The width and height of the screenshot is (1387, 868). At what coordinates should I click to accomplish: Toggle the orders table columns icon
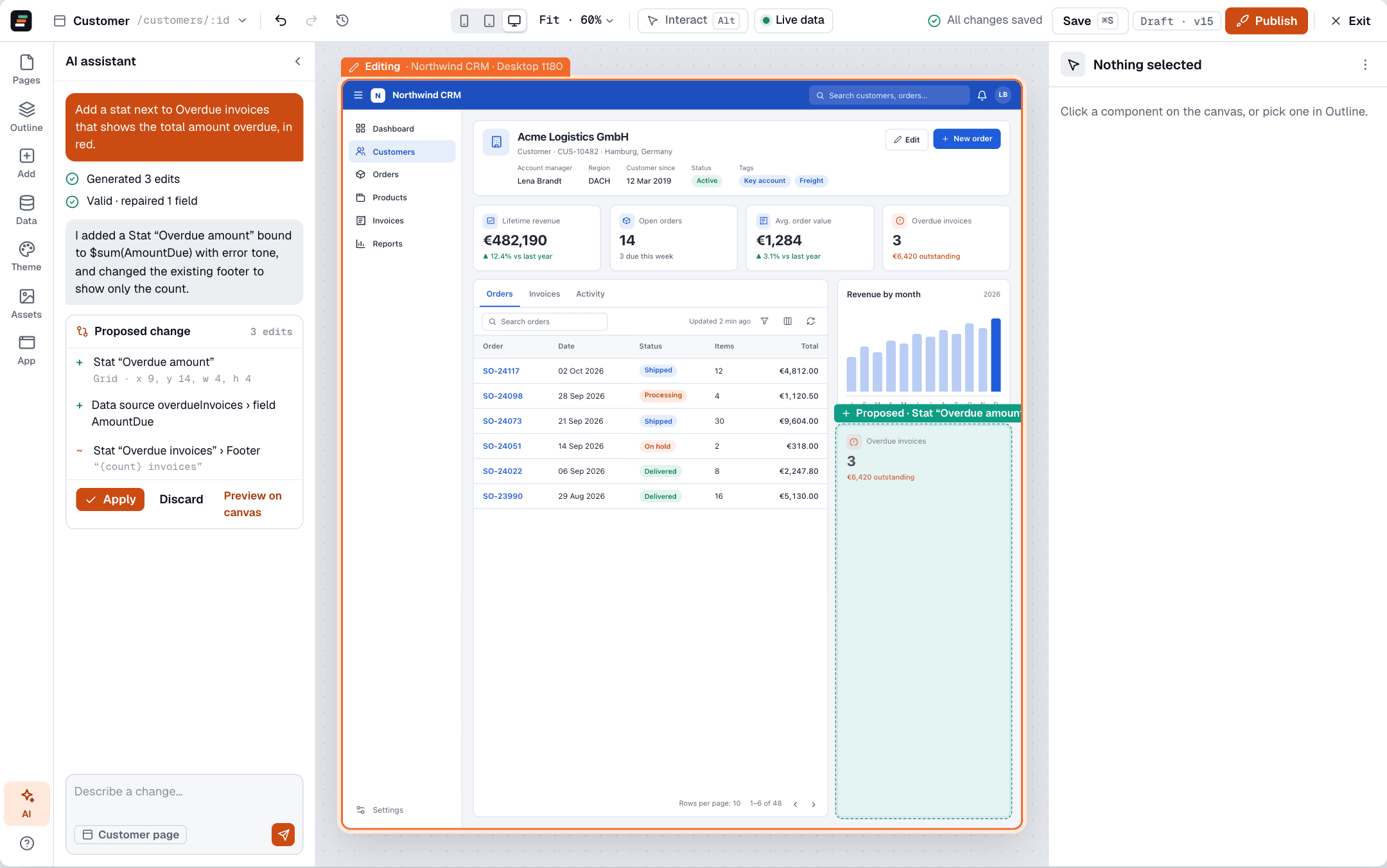[788, 321]
